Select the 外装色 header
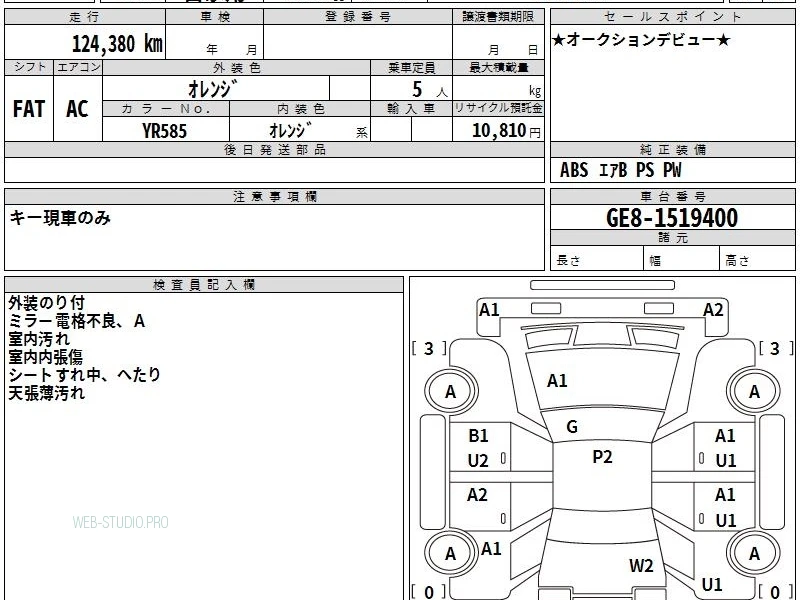800x600 pixels. (236, 68)
